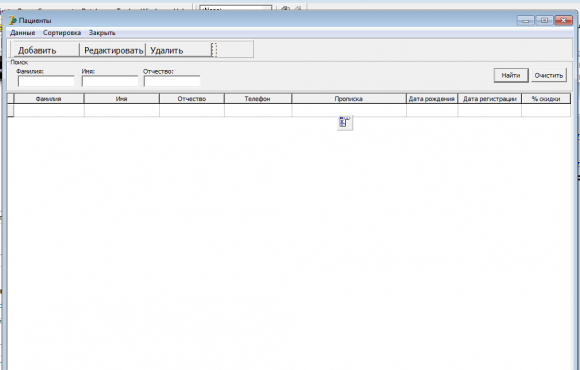Click the Телефон column header
The height and width of the screenshot is (370, 580).
click(x=258, y=99)
